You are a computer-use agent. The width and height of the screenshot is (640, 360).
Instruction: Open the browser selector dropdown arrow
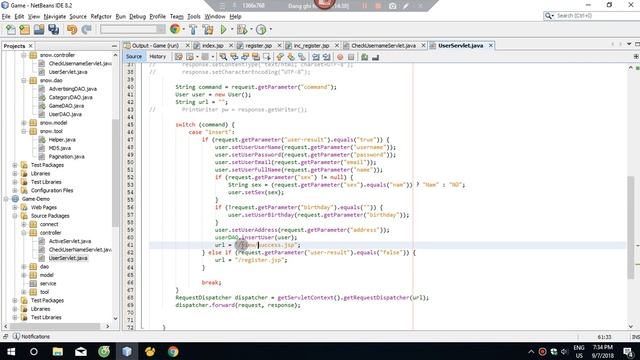click(183, 29)
